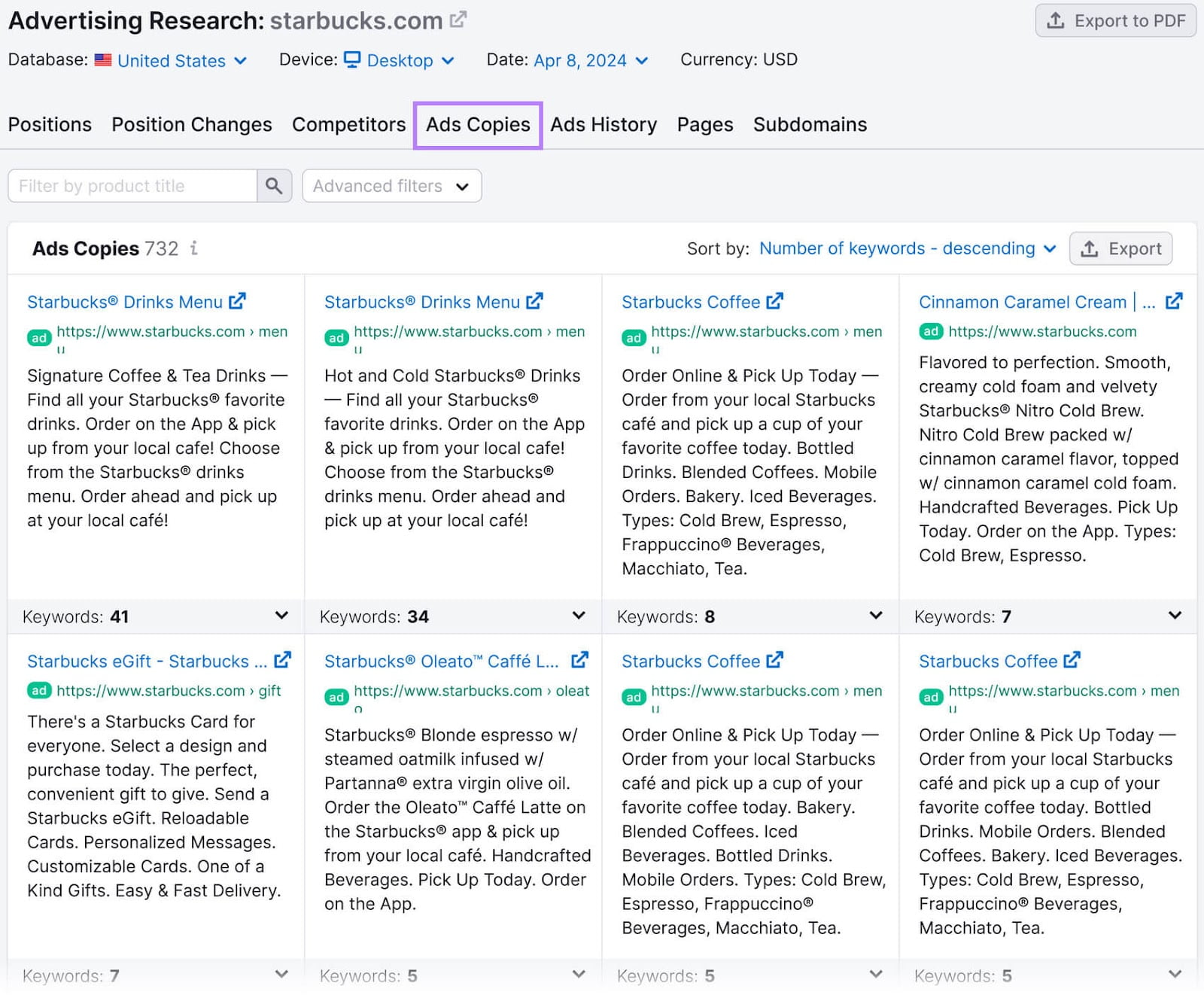The width and height of the screenshot is (1204, 995).
Task: Switch to the Ads History tab
Action: (x=604, y=124)
